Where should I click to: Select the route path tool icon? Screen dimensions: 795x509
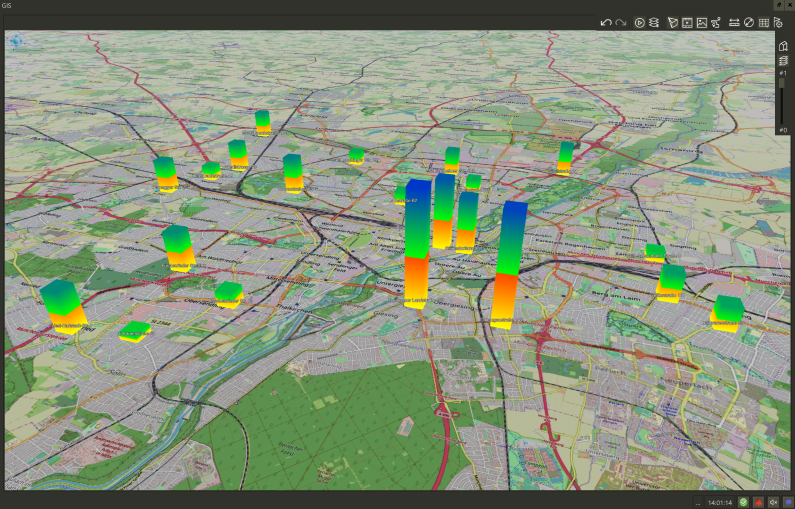716,22
